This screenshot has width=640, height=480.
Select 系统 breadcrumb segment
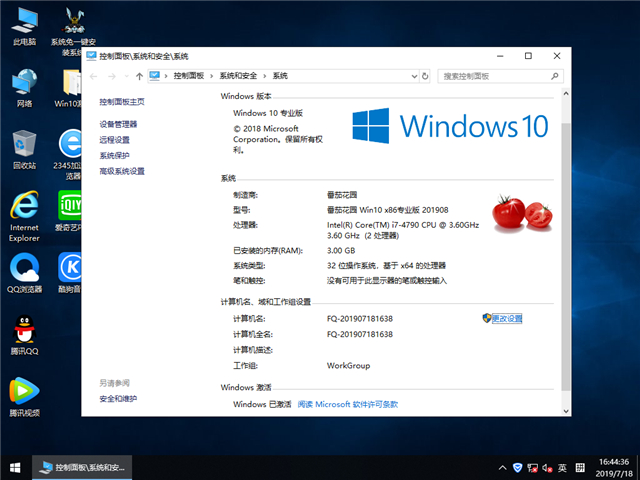click(280, 76)
